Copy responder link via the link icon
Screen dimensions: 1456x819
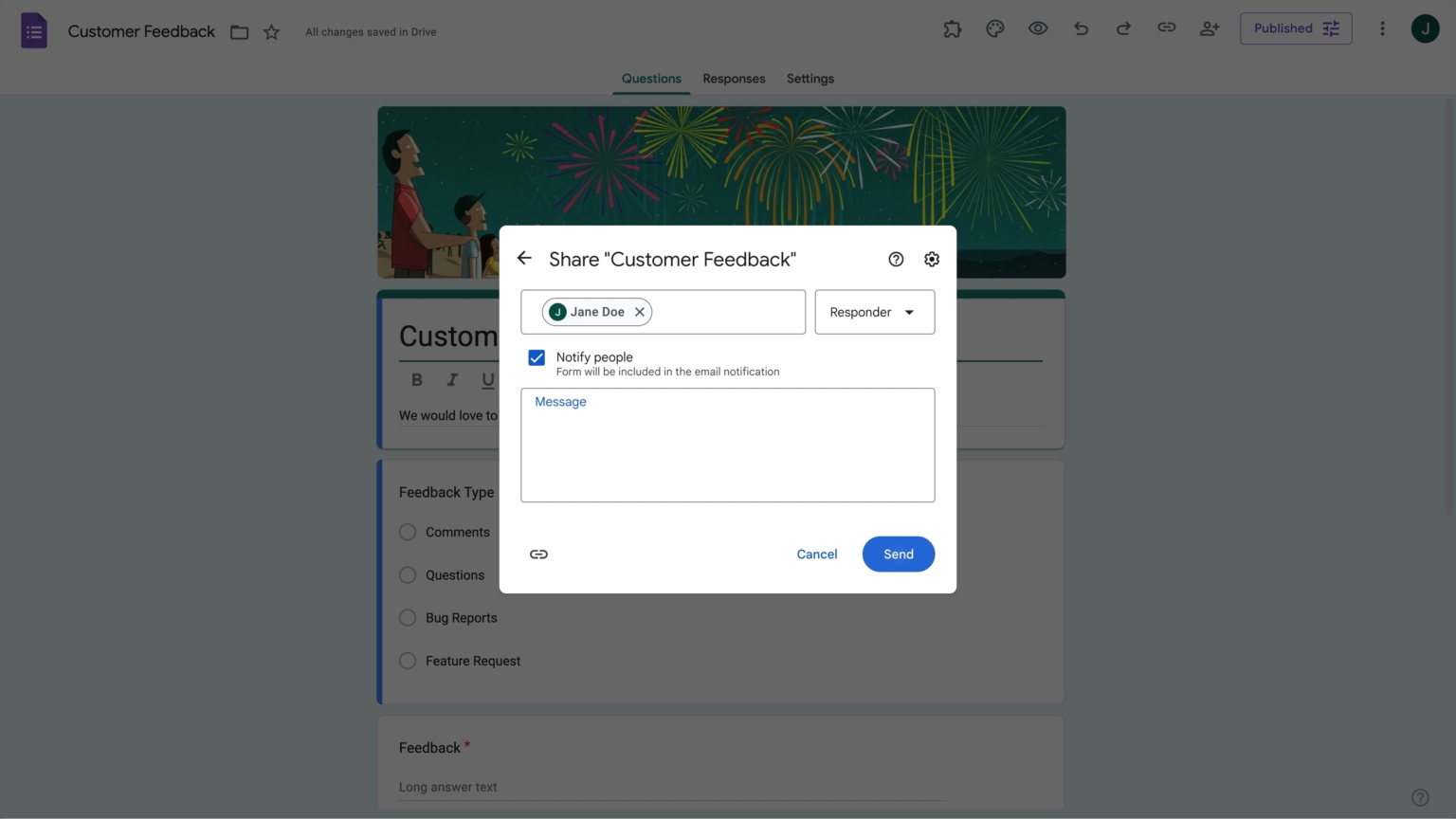tap(1166, 28)
